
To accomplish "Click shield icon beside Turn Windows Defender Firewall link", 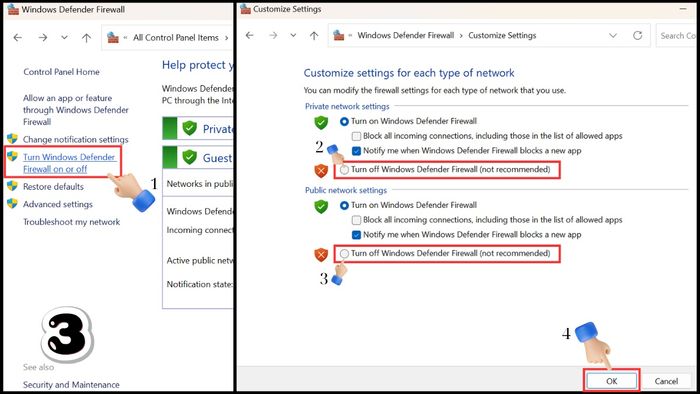I will pos(12,156).
